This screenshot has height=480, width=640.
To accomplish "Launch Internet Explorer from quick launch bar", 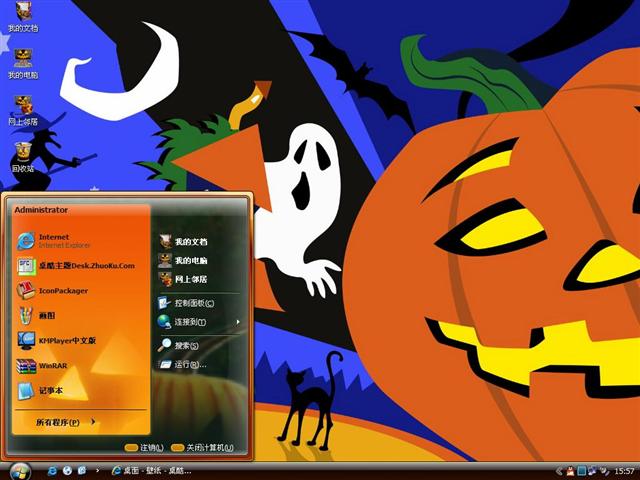I will tap(52, 471).
